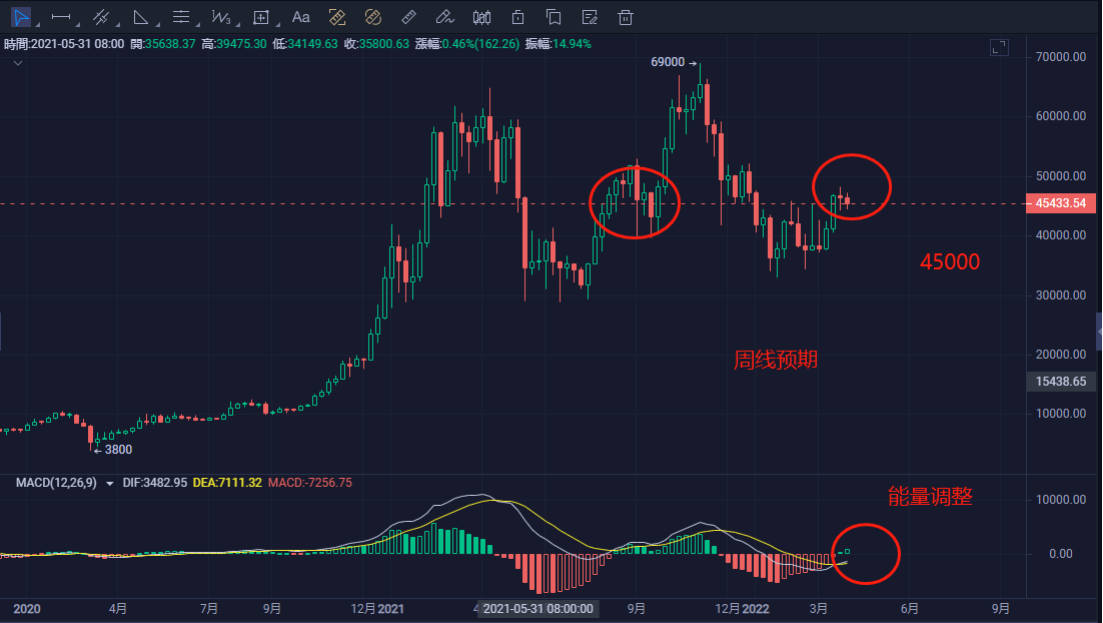1103x623 pixels.
Task: Click the lower 10000.00 price axis label
Action: pos(1061,413)
